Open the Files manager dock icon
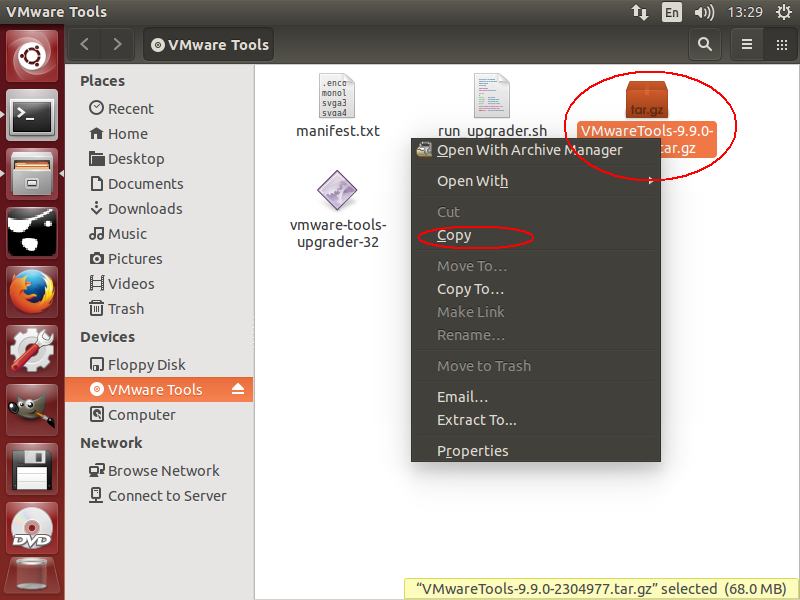The height and width of the screenshot is (600, 800). tap(32, 174)
